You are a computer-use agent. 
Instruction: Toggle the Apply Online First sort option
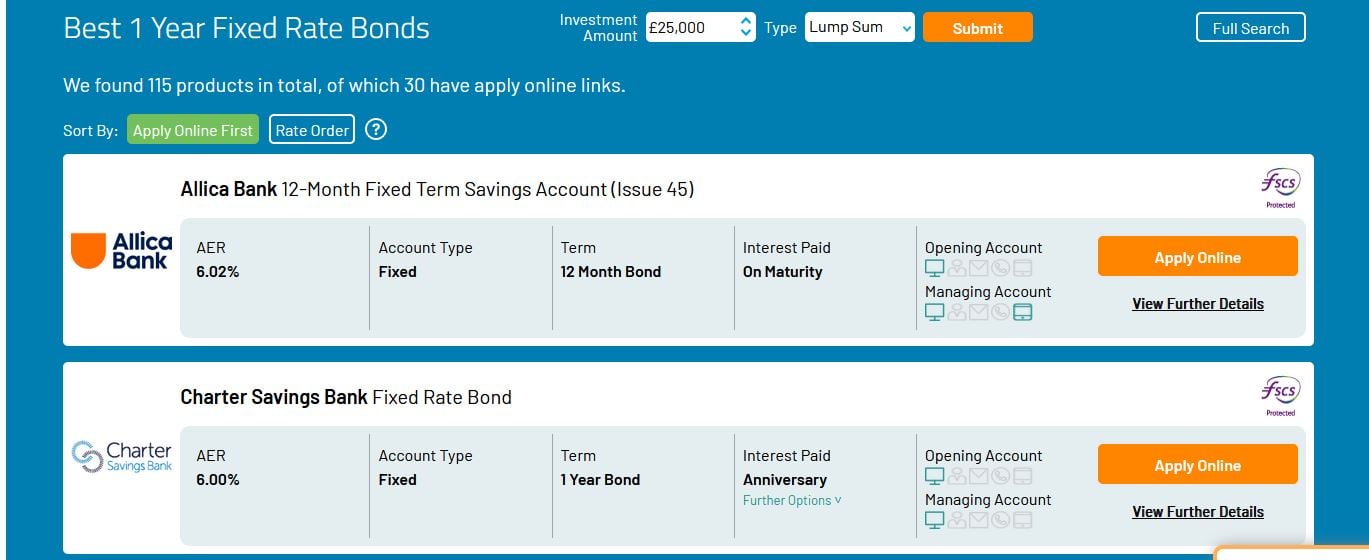(x=193, y=130)
